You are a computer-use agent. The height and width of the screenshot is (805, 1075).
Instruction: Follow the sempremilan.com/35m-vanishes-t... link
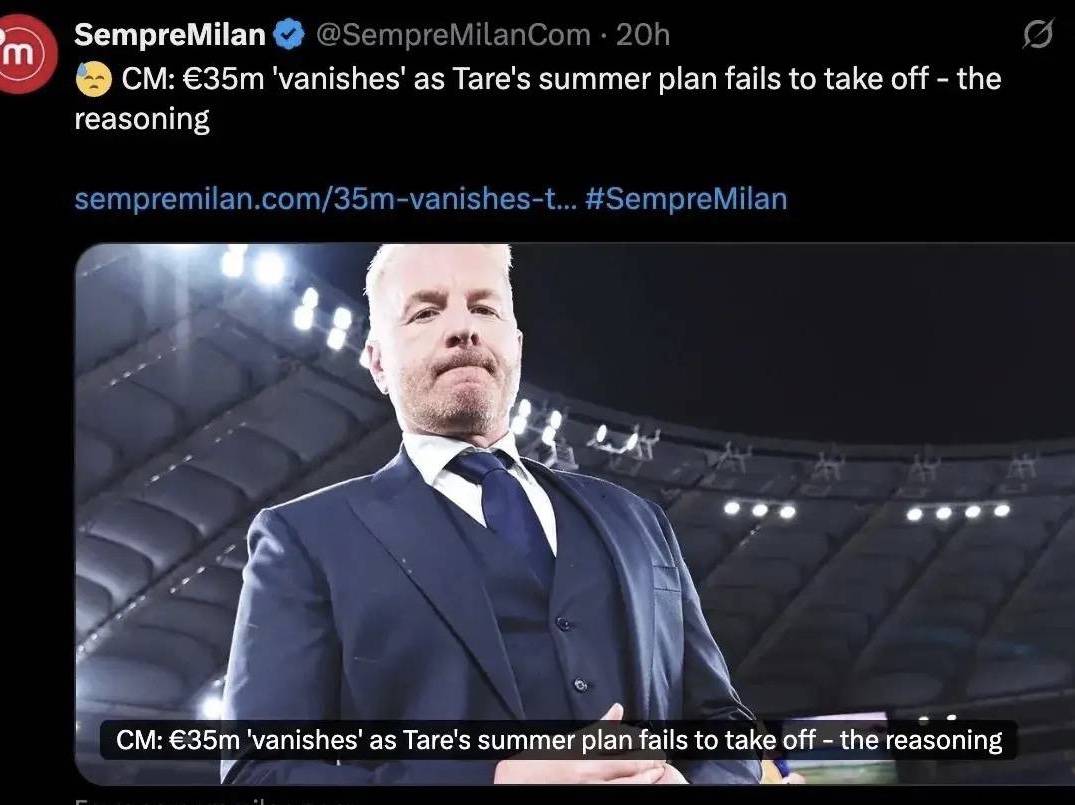[326, 199]
